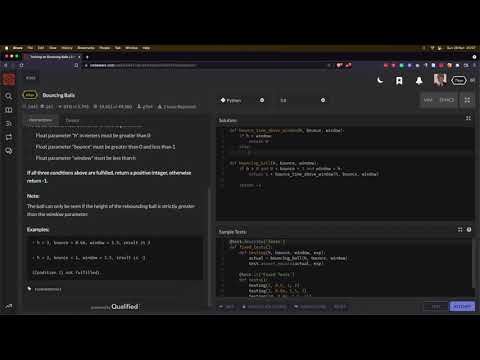Screen dimensions: 480x360
Task: Open notifications bell icon
Action: pyautogui.click(x=419, y=81)
